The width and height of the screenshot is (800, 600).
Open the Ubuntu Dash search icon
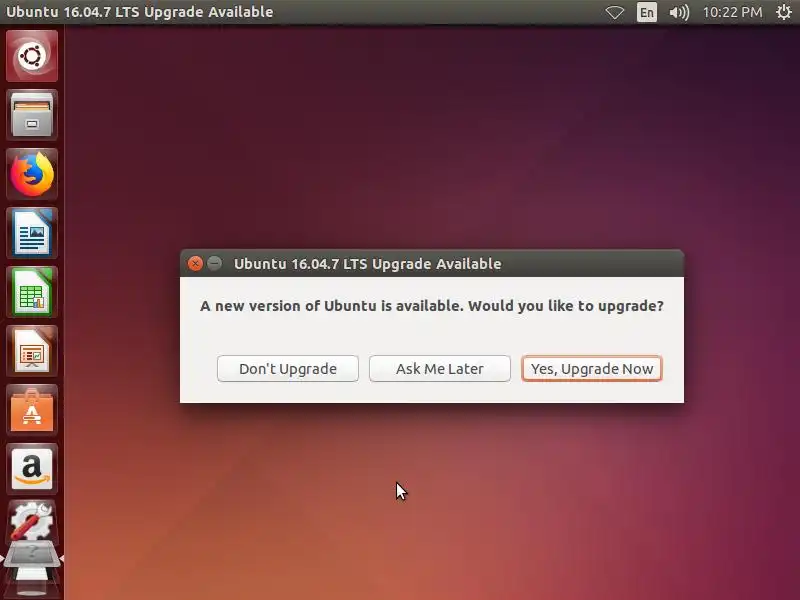[x=32, y=56]
